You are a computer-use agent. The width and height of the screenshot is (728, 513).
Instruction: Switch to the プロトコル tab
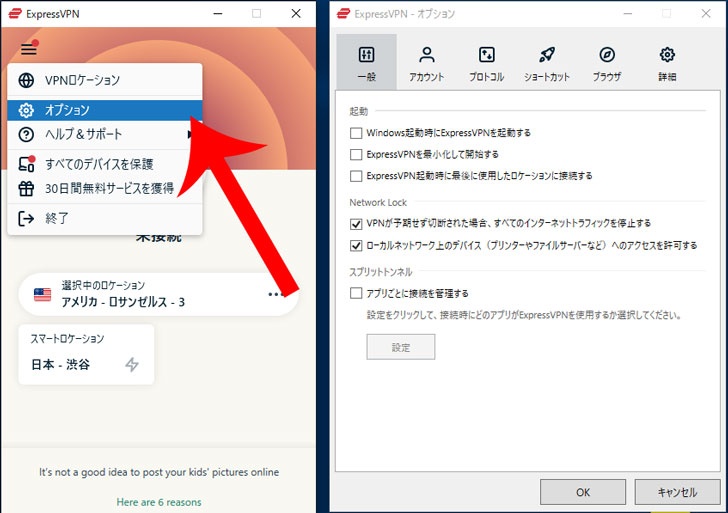tap(486, 62)
